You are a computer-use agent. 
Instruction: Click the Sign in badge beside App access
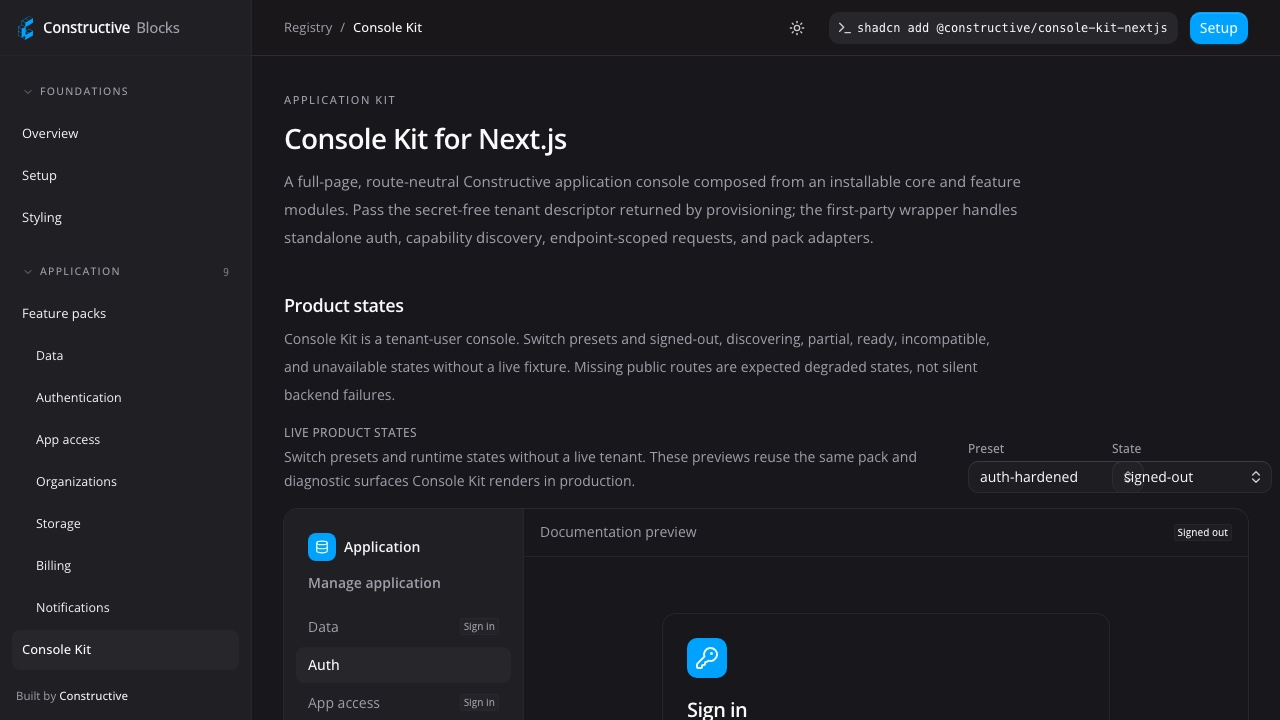[x=479, y=703]
